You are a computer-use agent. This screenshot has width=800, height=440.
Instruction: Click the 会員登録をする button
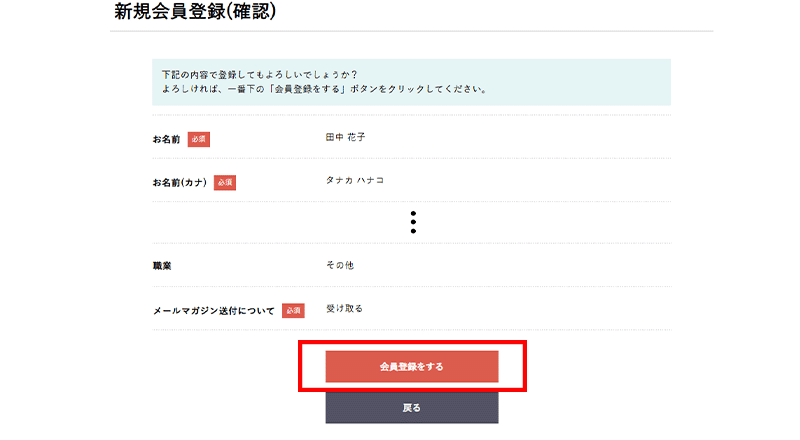(411, 367)
